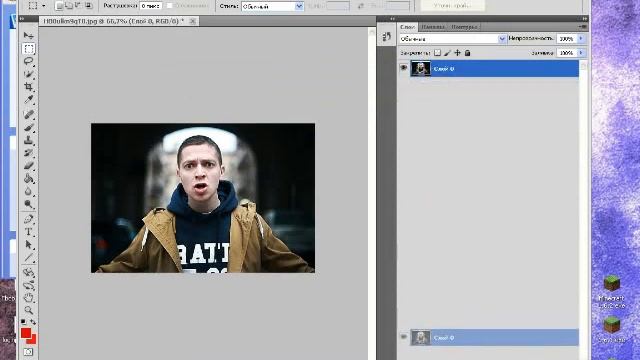Open the Opacity slider arrow

tap(581, 38)
